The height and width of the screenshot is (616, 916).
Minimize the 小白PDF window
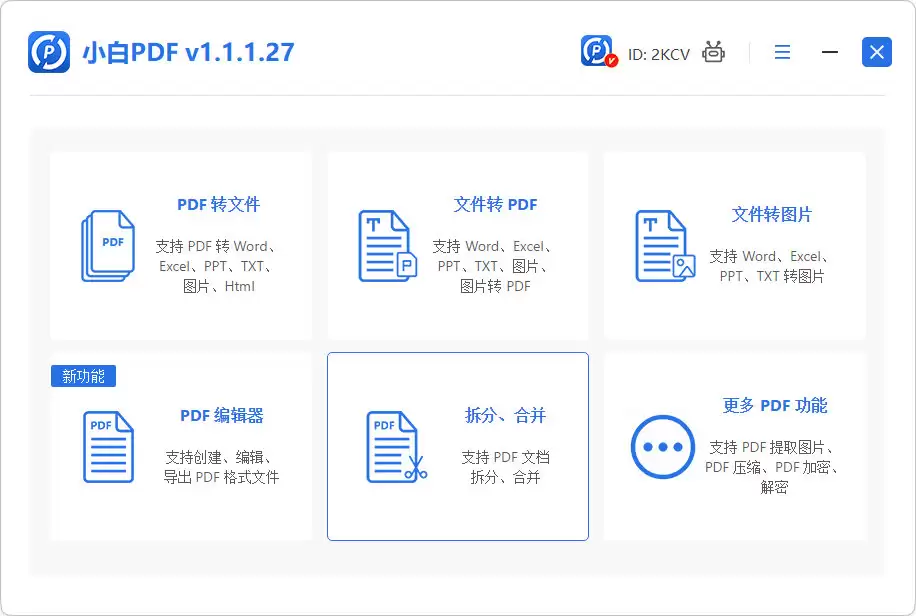(x=828, y=51)
